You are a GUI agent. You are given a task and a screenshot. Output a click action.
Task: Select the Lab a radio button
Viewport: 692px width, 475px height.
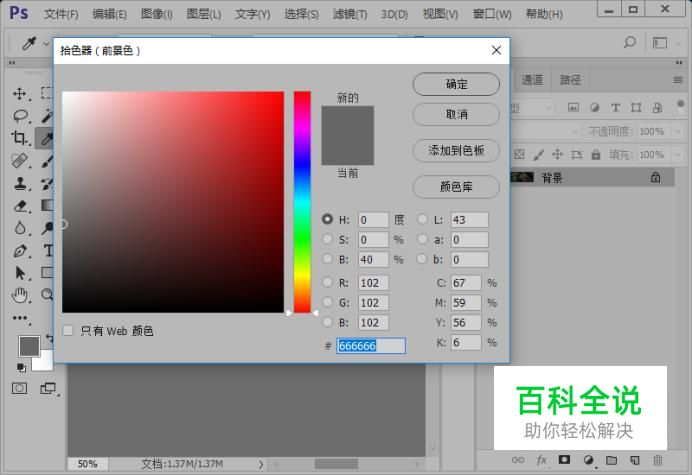click(422, 239)
